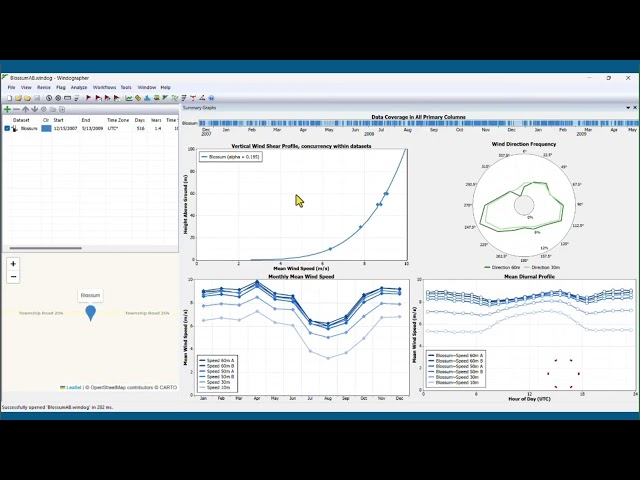
Task: Click the grayed folder icon in dataset toolbar
Action: click(x=53, y=109)
